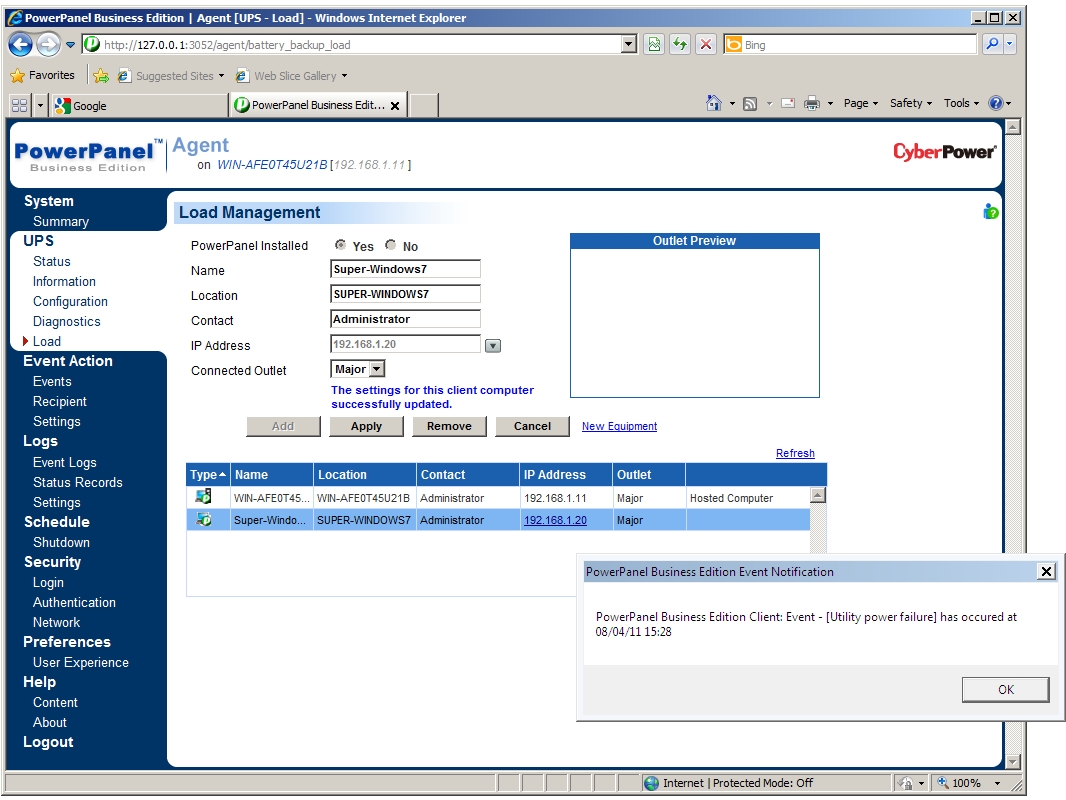Open the address bar history dropdown
The image size is (1066, 800).
pyautogui.click(x=630, y=45)
